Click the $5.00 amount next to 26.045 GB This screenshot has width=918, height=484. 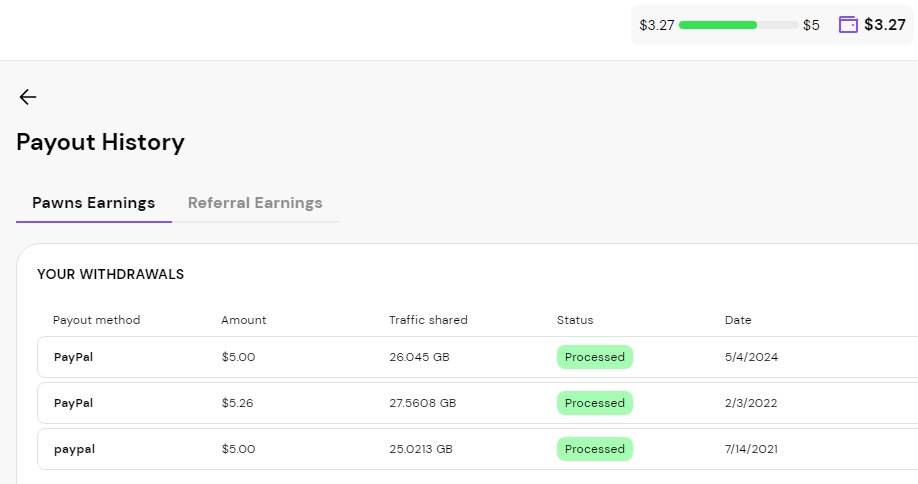238,357
